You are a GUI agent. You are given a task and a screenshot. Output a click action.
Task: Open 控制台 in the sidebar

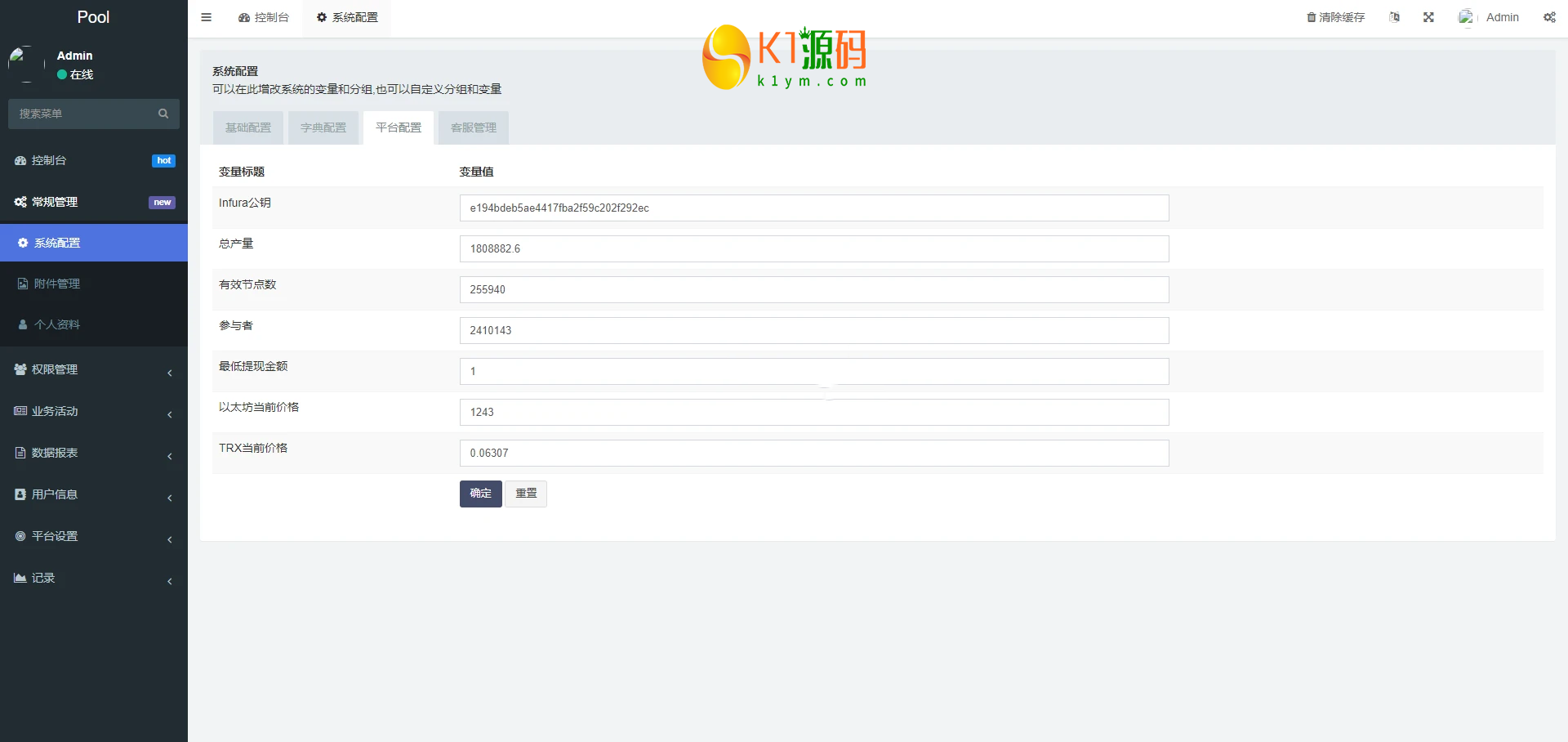coord(94,161)
